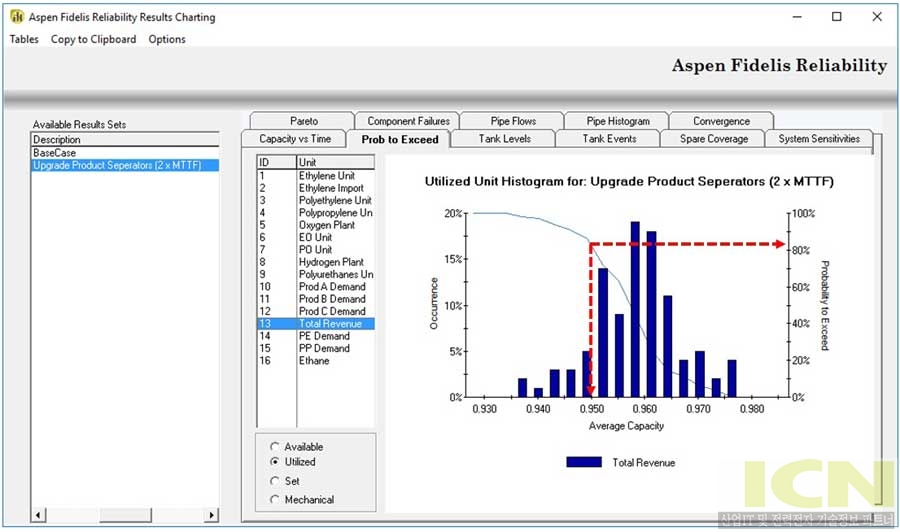Switch to Component Failures tab
This screenshot has height=532, width=900.
[408, 121]
